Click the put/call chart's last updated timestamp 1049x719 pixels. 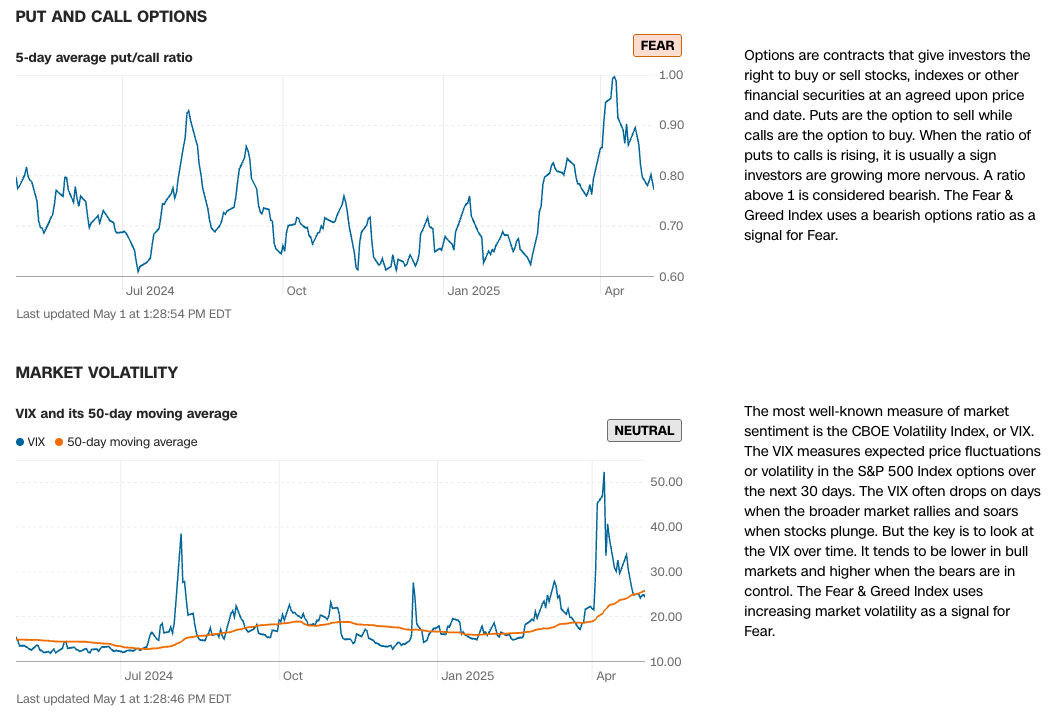point(124,314)
